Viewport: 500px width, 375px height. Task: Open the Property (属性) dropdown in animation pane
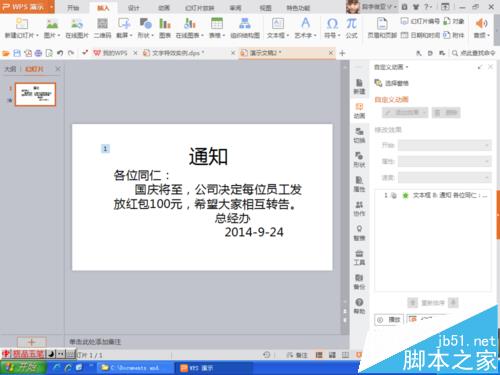(x=444, y=161)
